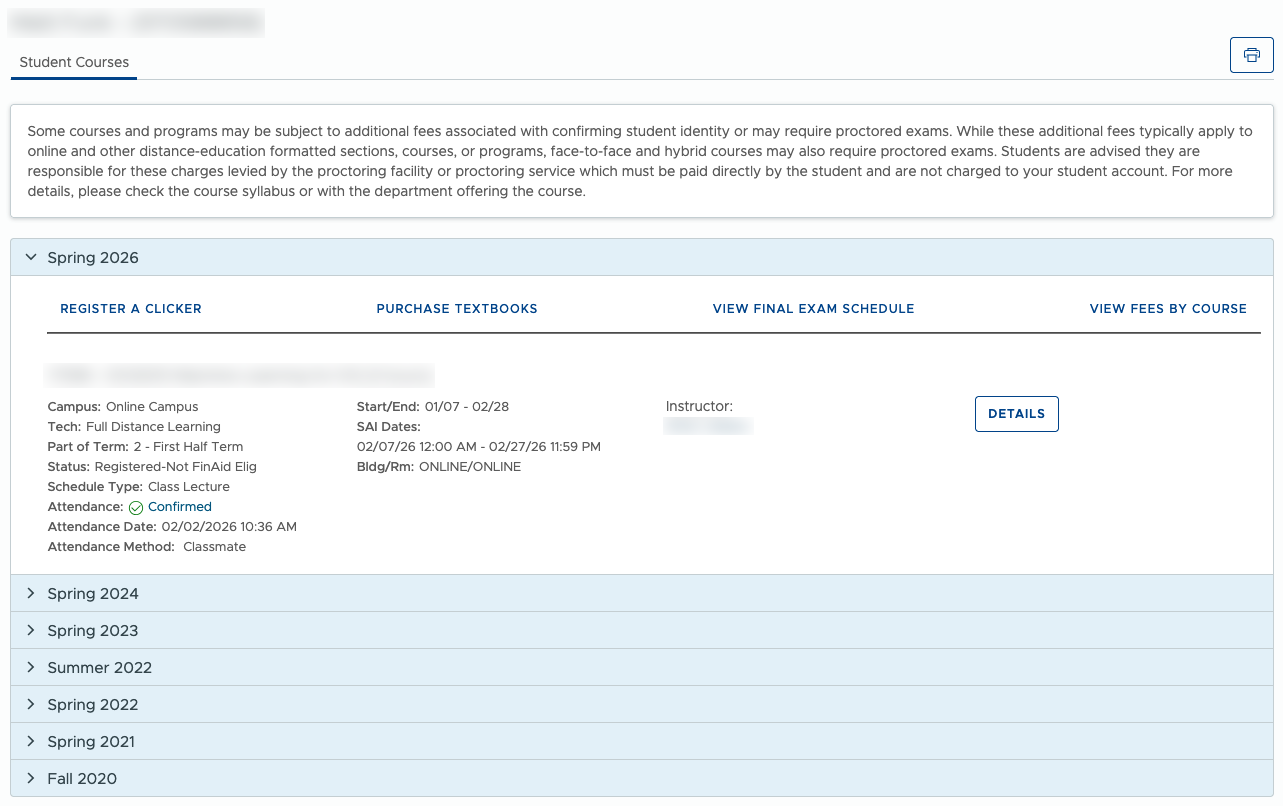Click the arrow icon next to Spring 2024
Image resolution: width=1283 pixels, height=806 pixels.
31,593
